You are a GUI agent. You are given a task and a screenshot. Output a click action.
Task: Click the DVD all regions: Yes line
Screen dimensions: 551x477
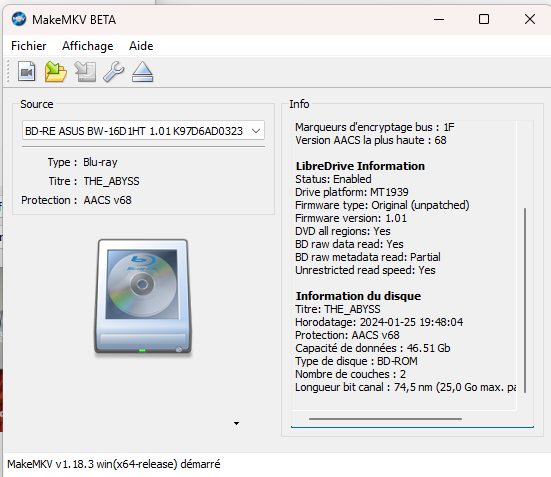(343, 231)
